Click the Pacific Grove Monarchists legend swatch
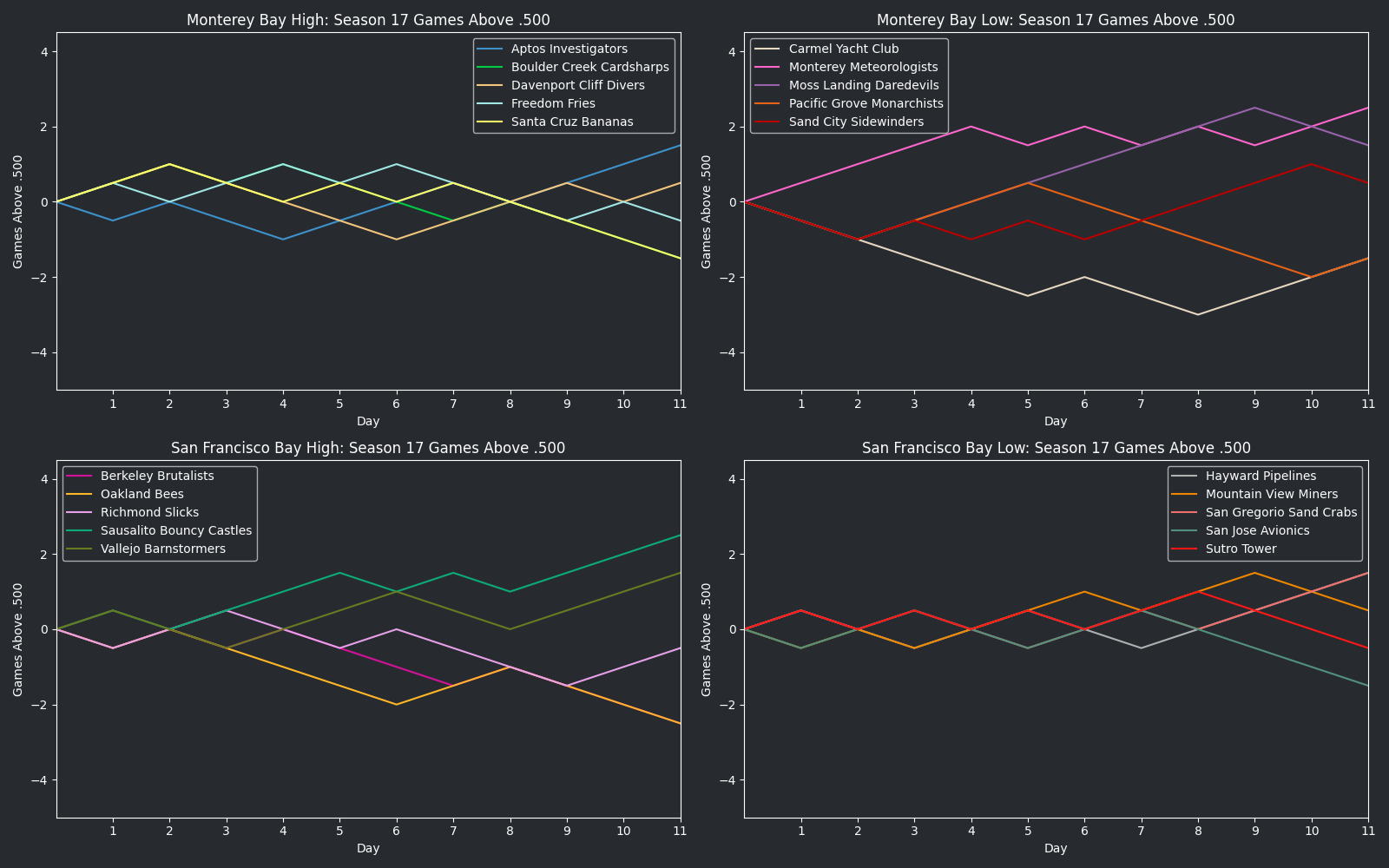Viewport: 1389px width, 868px height. point(768,104)
